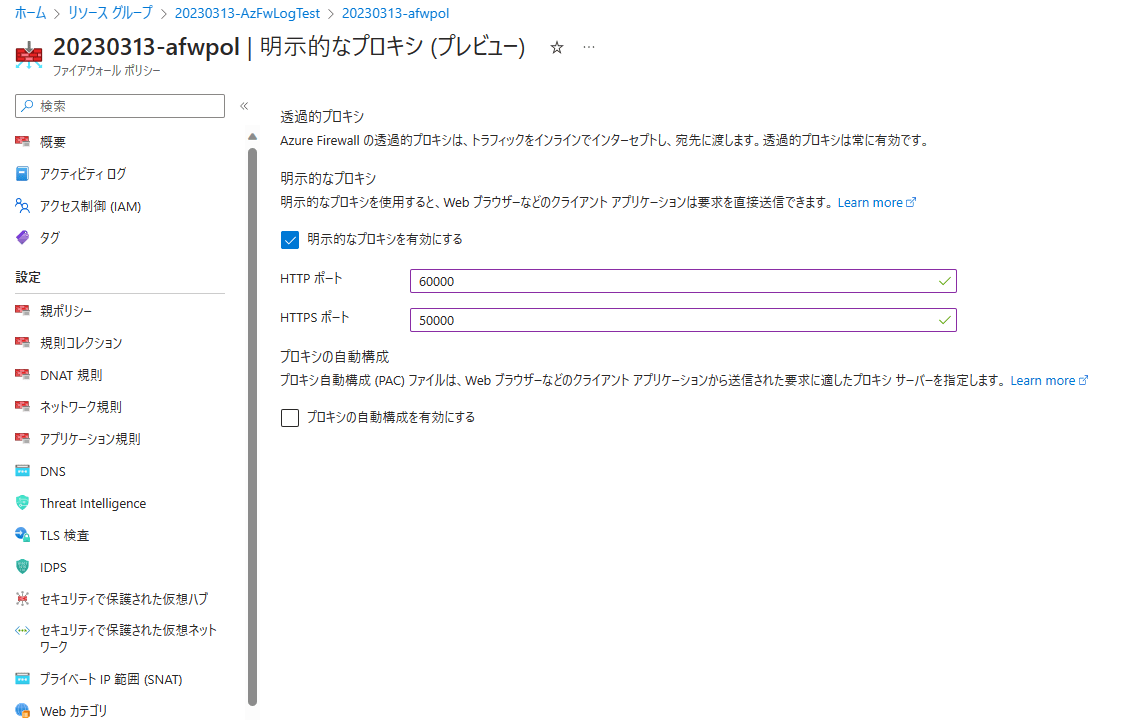
Task: Go to ホーム breadcrumb
Action: click(31, 13)
